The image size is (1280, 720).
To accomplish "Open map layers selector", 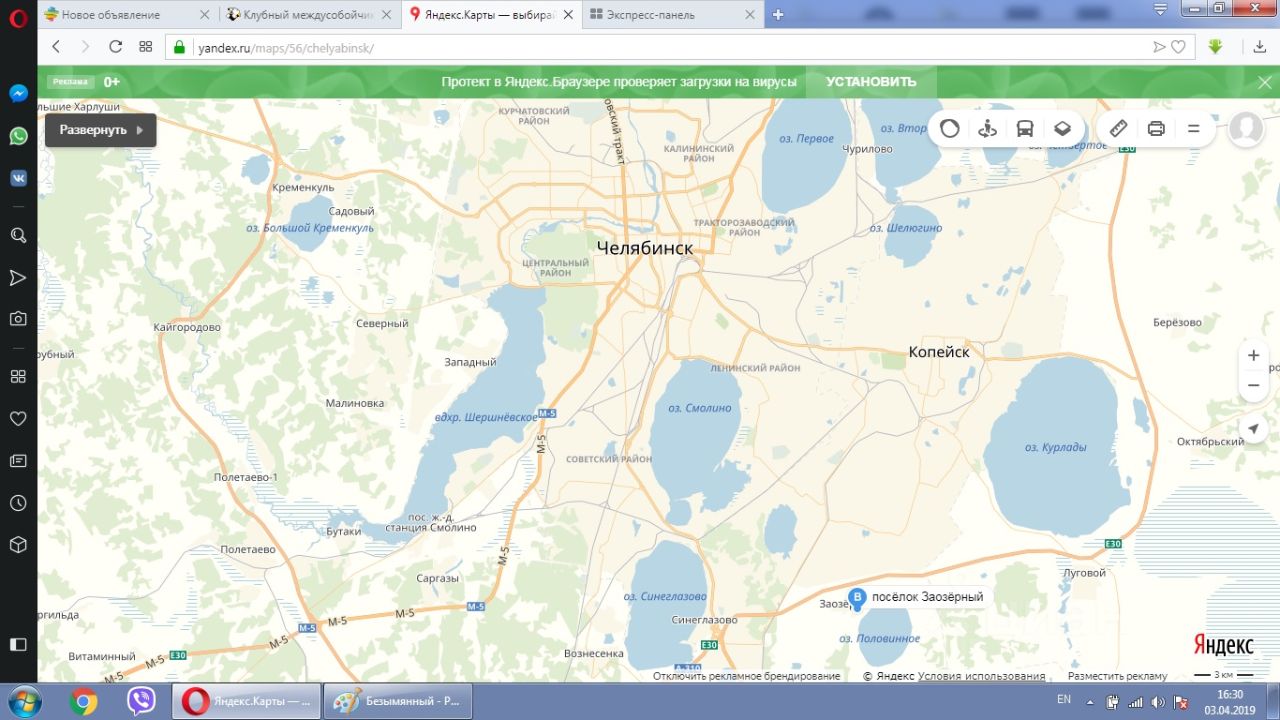I will coord(1063,128).
